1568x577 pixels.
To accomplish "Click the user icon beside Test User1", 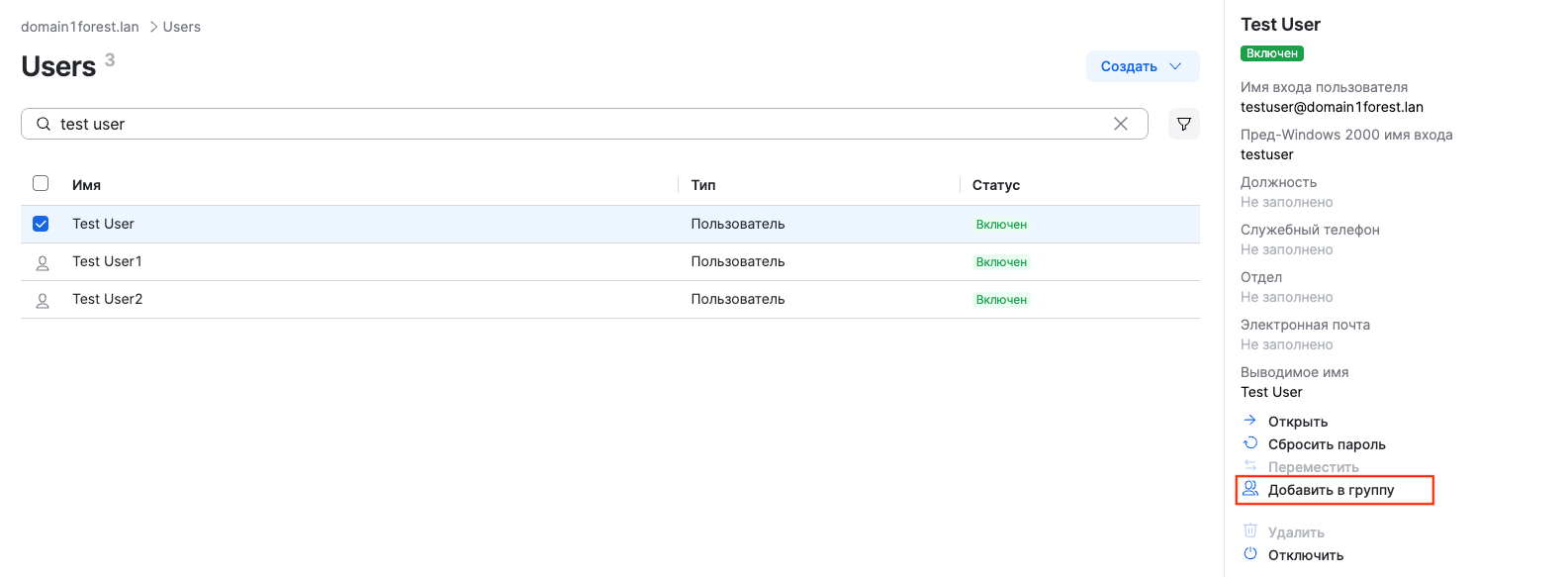I will click(x=43, y=262).
